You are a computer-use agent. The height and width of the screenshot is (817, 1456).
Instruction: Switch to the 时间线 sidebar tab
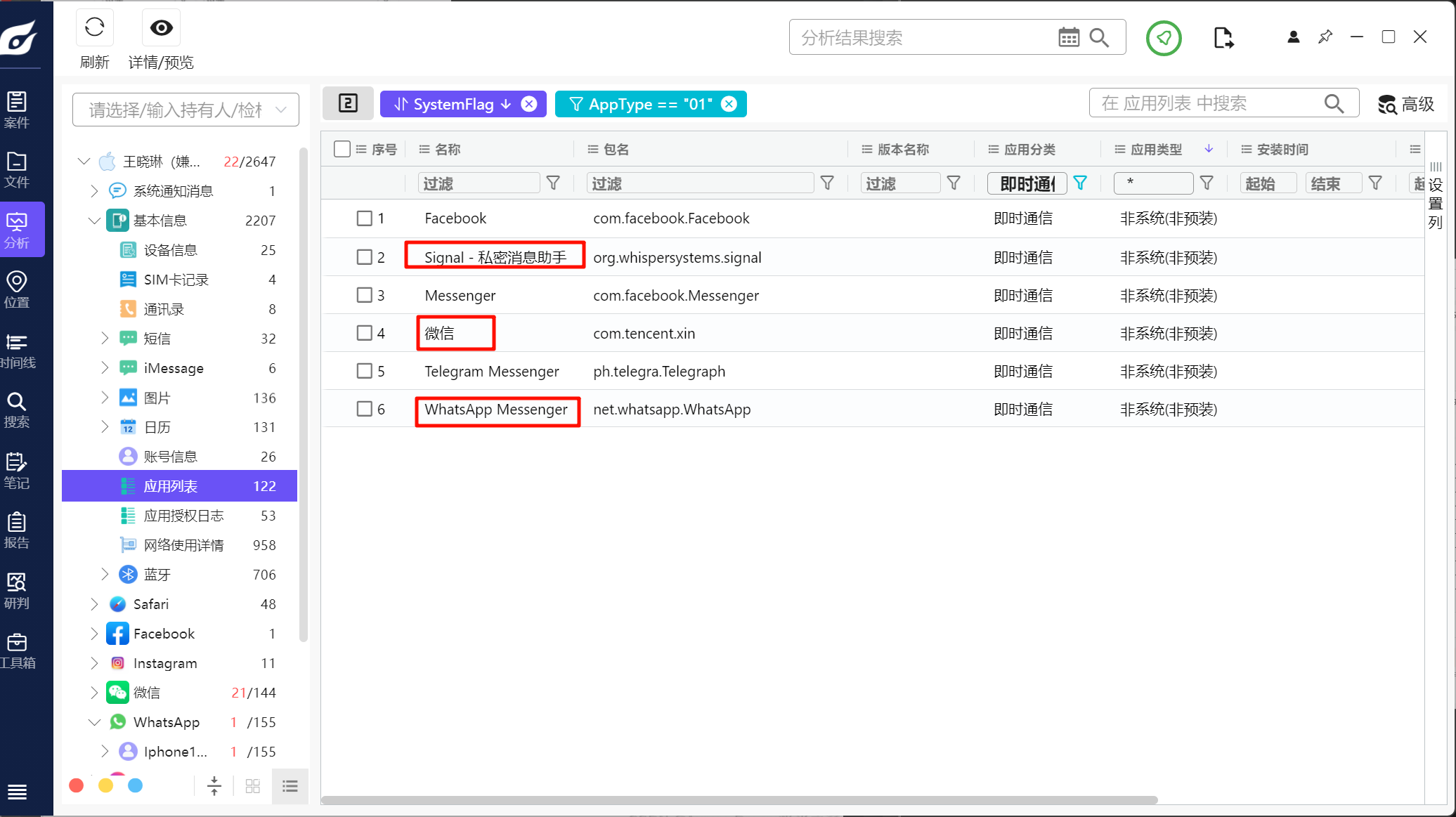(17, 350)
